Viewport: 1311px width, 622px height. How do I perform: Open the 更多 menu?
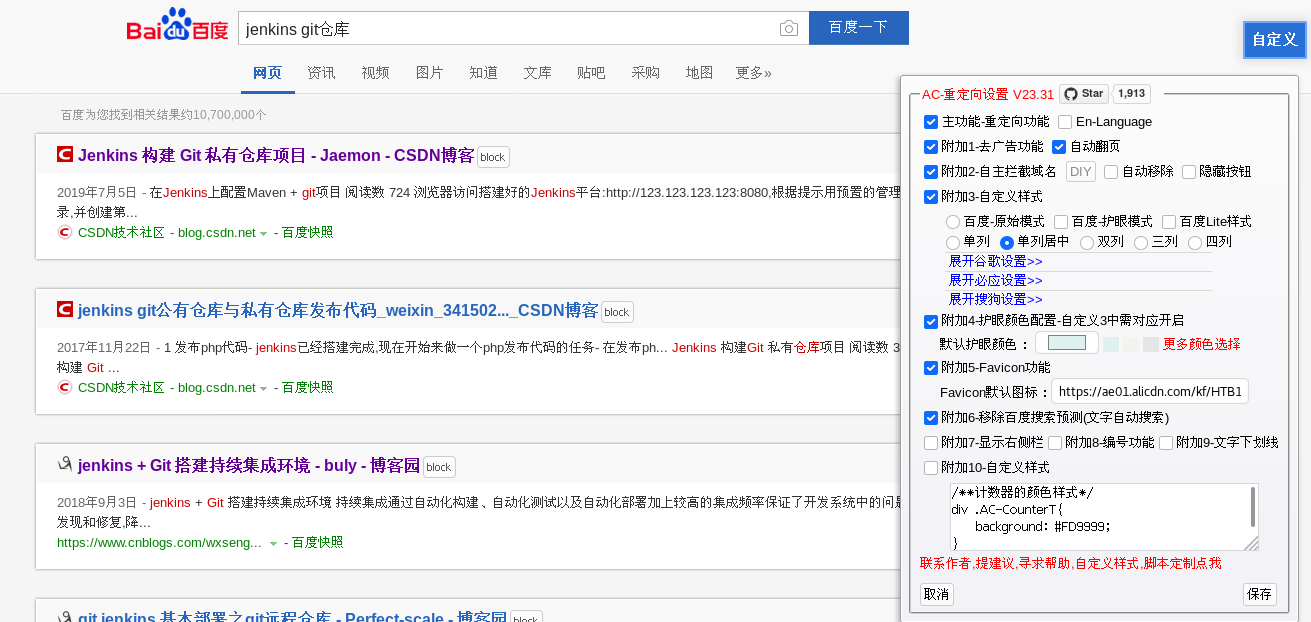[x=753, y=73]
